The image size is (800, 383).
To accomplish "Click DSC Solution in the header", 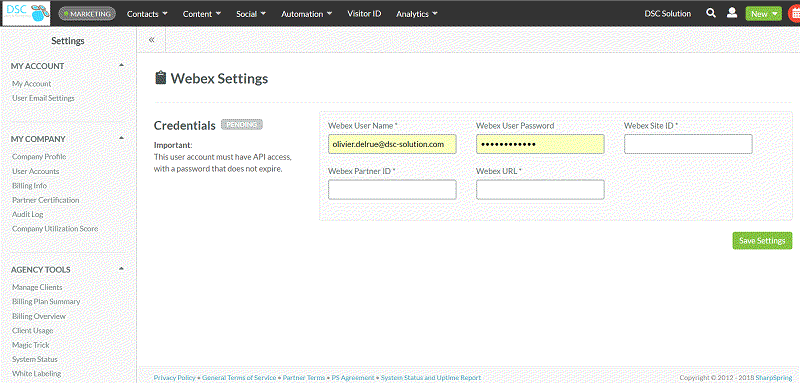I will pyautogui.click(x=667, y=14).
